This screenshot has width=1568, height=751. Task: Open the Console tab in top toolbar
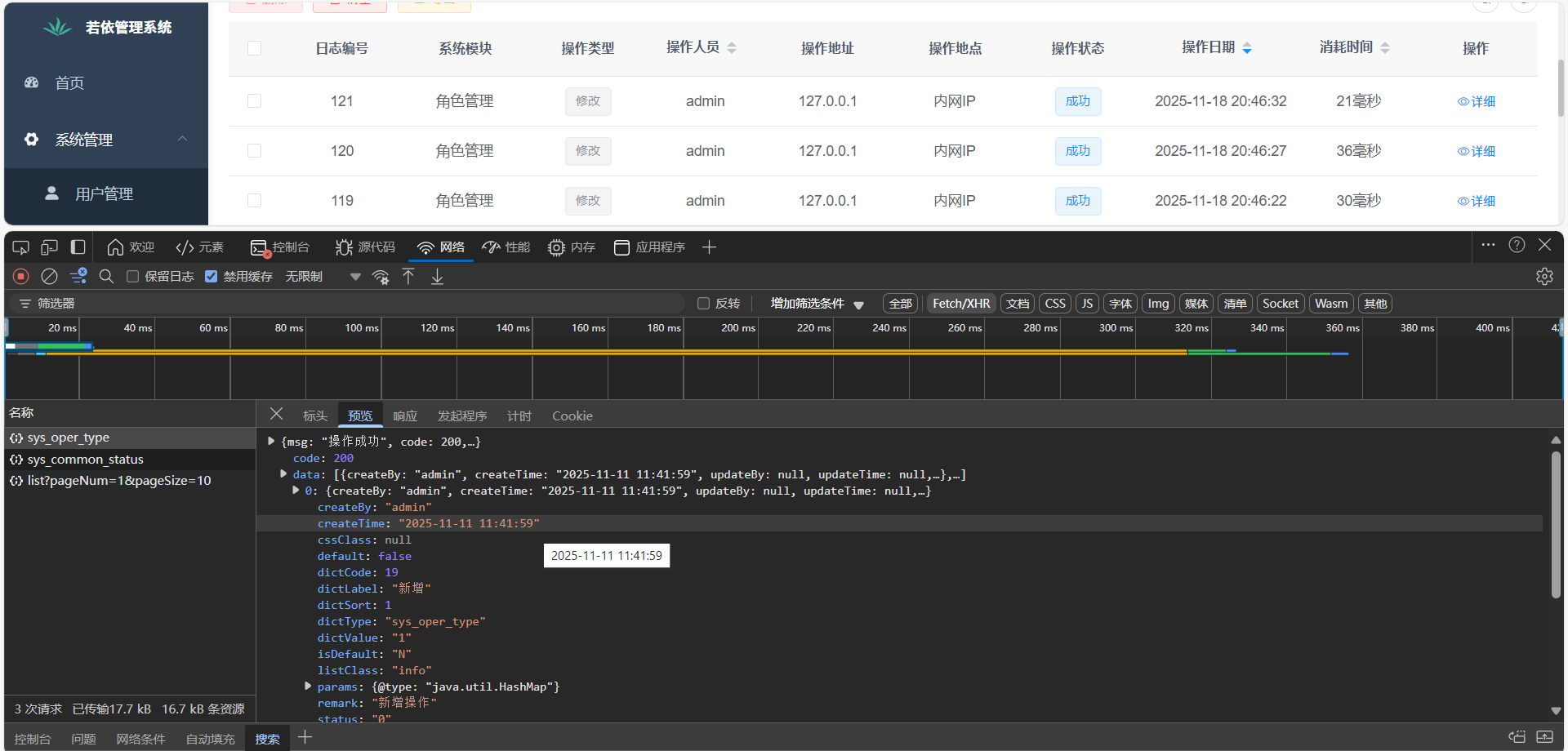point(280,247)
